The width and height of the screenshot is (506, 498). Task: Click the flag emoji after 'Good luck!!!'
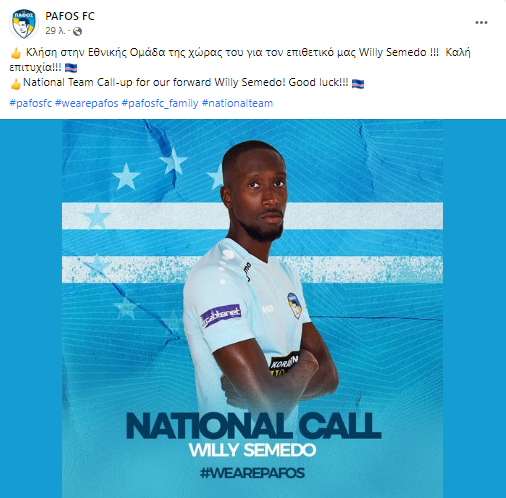358,83
